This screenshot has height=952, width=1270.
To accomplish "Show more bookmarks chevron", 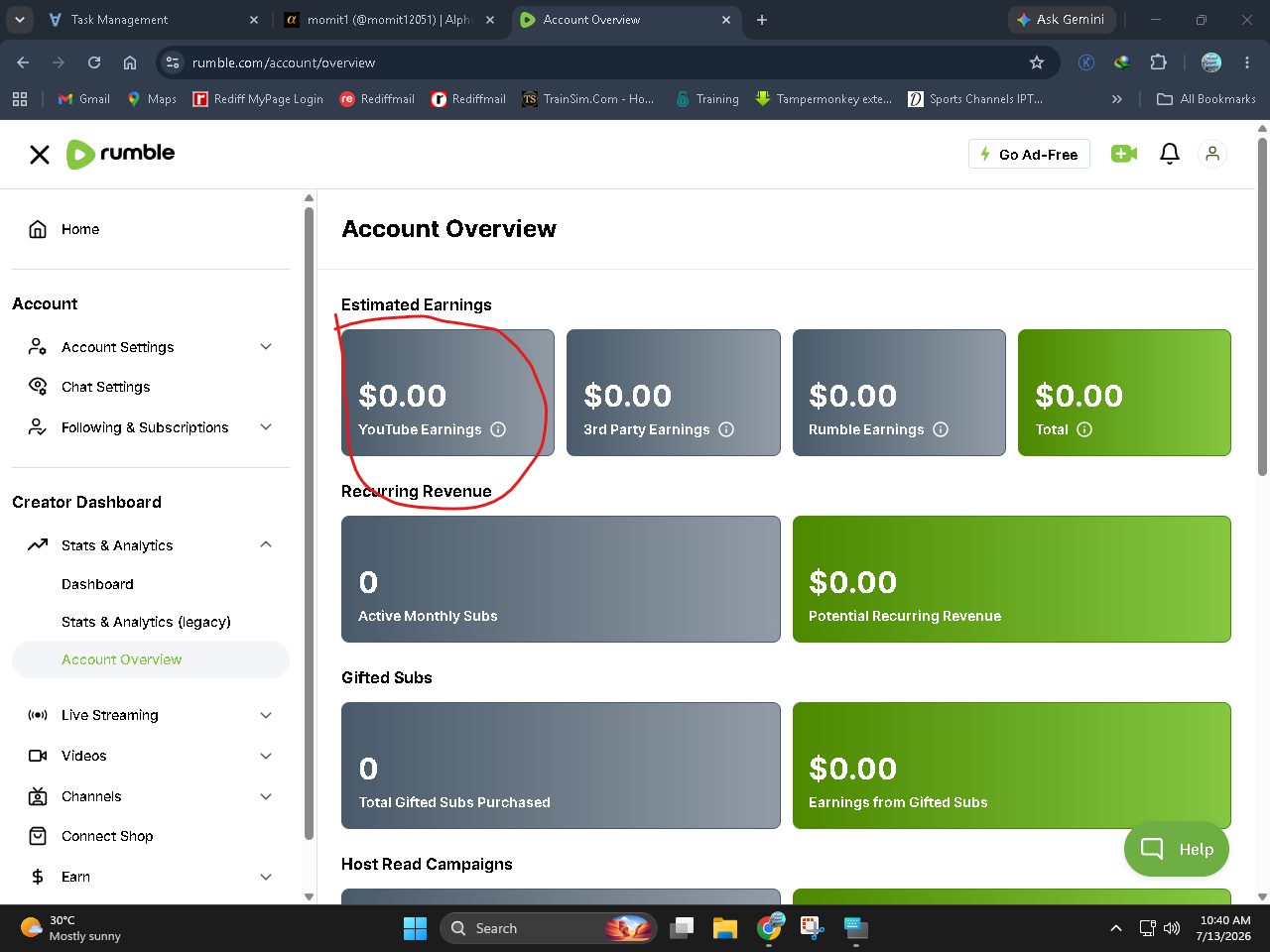I will pos(1117,99).
